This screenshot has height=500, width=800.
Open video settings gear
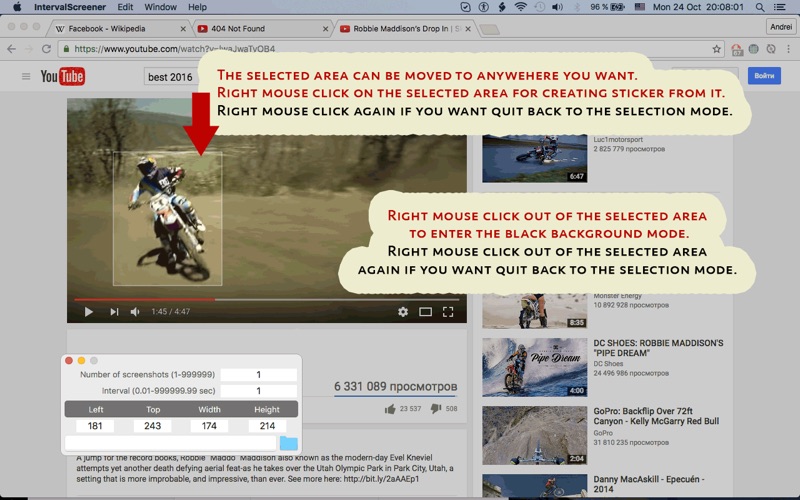point(403,312)
